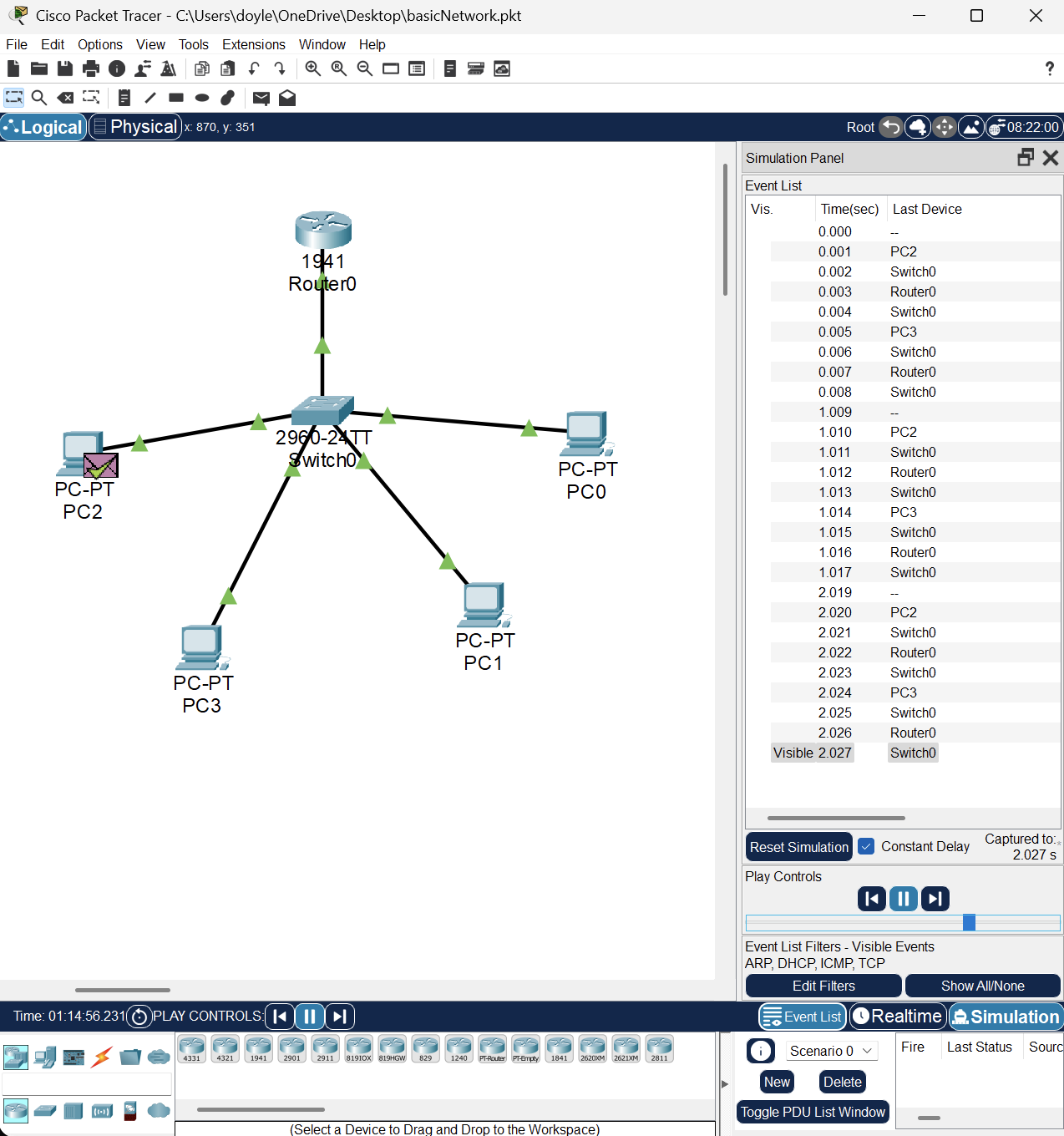Toggle the Event List panel button
Image resolution: width=1064 pixels, height=1136 pixels.
[x=803, y=1017]
